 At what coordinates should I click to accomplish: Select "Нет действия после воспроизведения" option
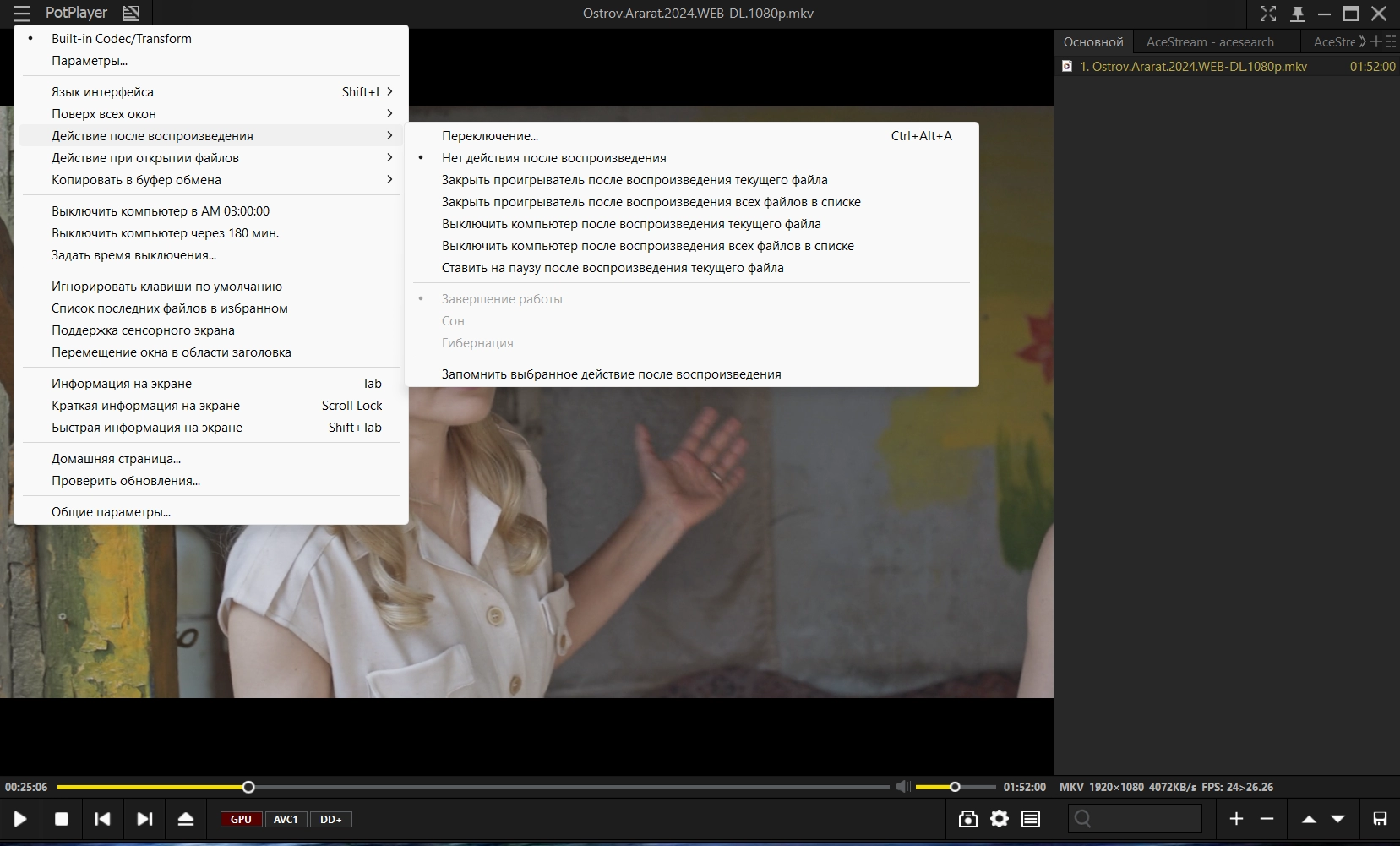pos(553,158)
